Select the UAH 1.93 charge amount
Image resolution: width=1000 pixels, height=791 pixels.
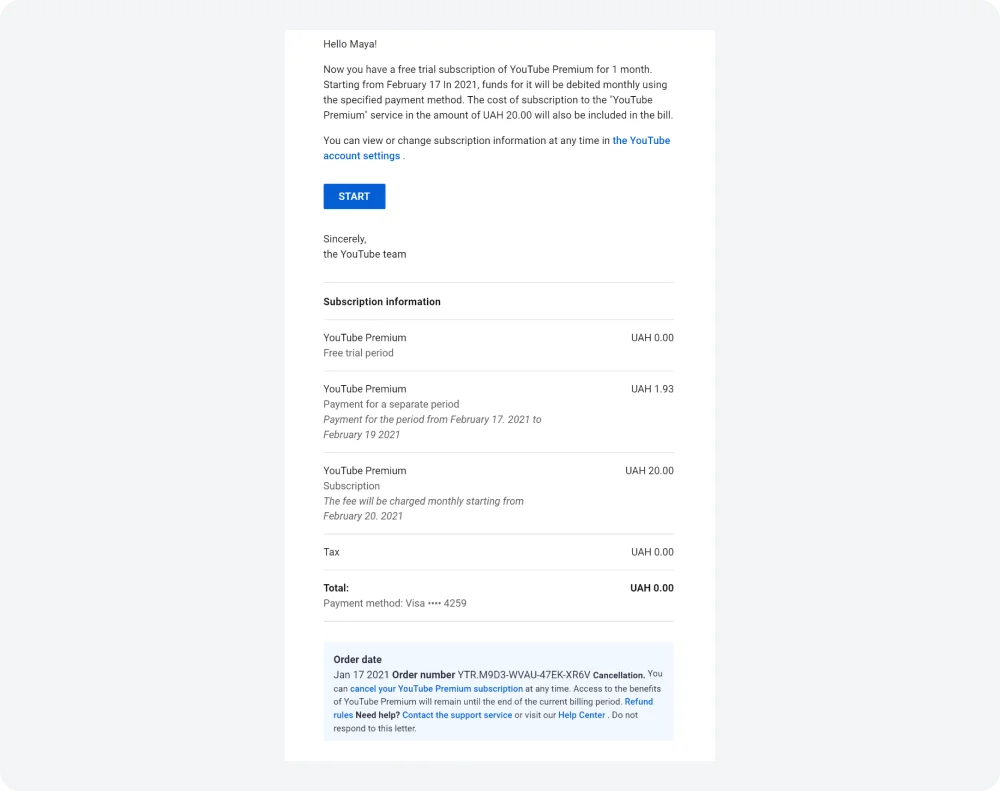click(652, 388)
